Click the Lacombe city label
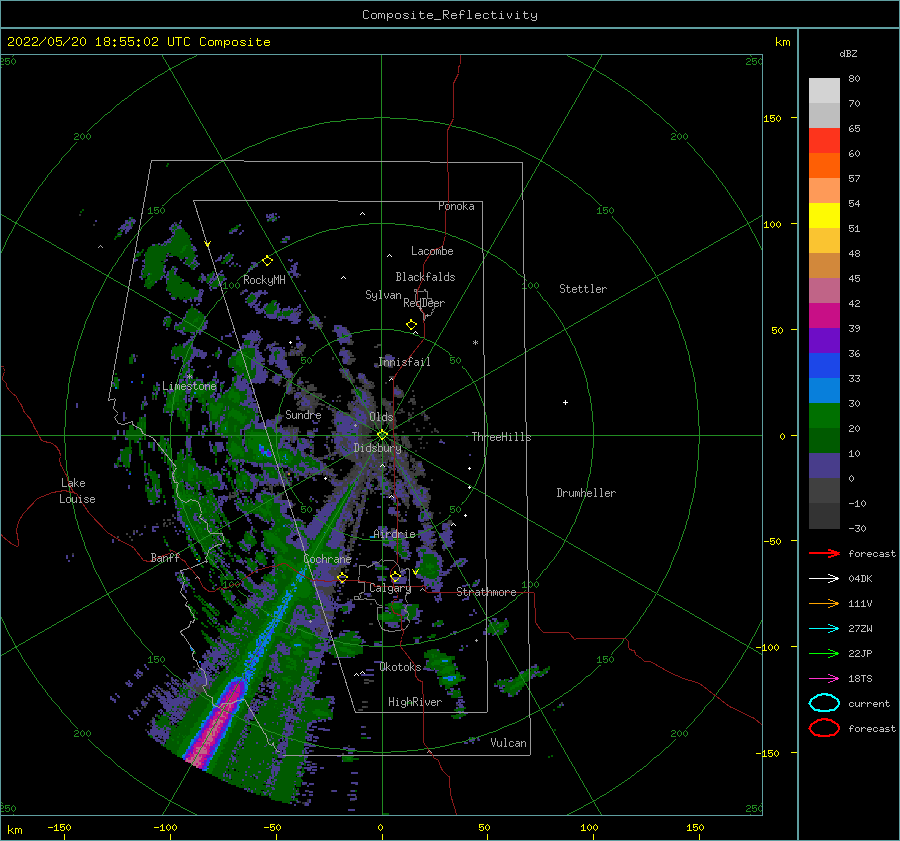 (x=432, y=251)
